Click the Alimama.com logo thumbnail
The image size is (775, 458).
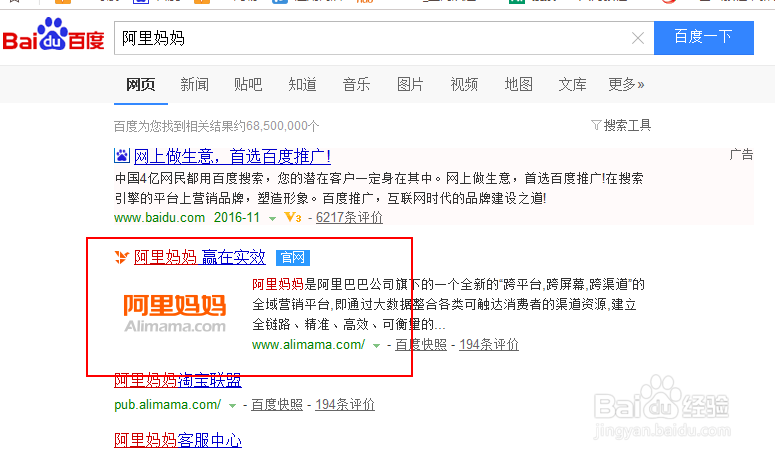[x=175, y=313]
